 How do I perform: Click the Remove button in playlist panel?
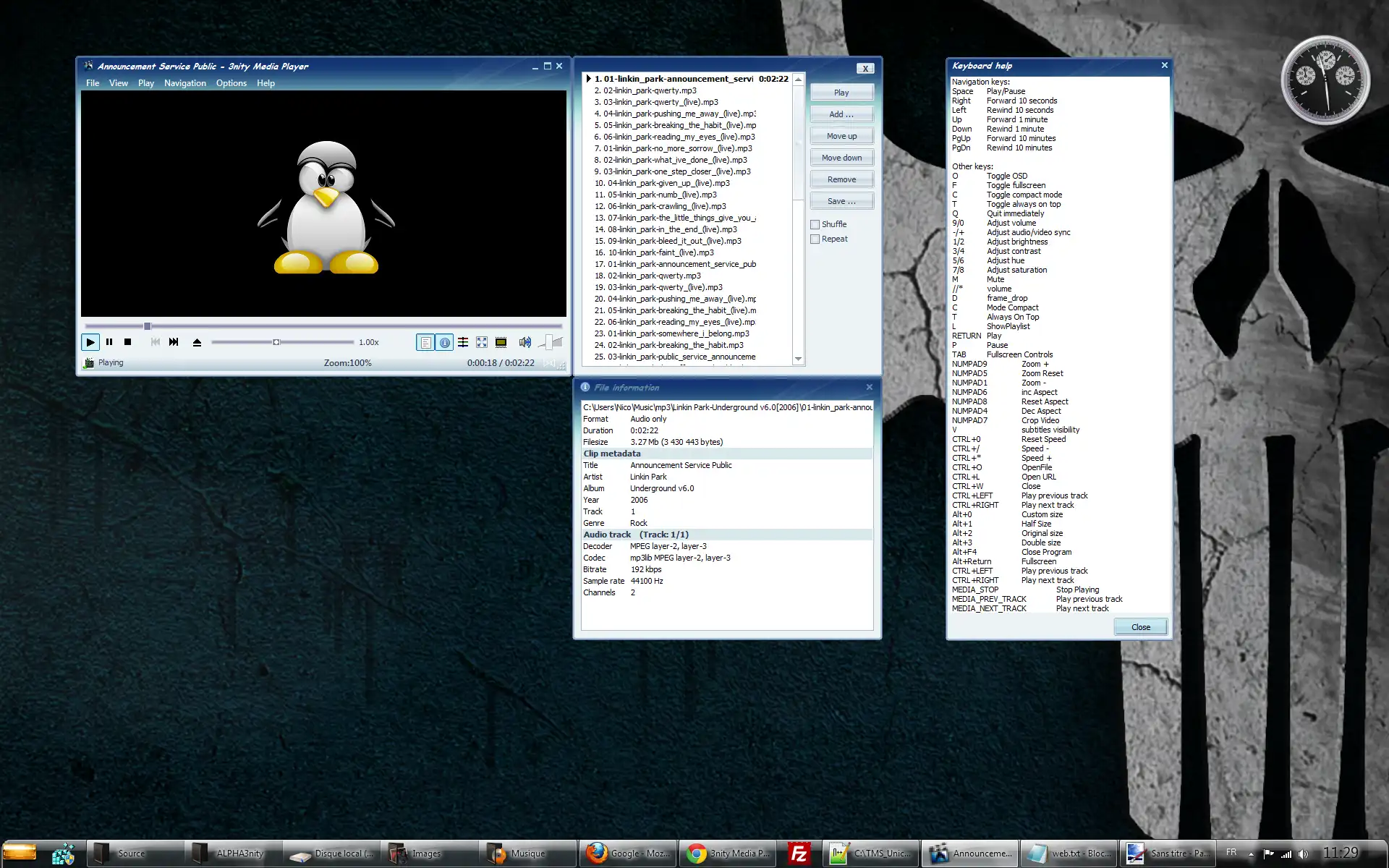click(x=841, y=179)
